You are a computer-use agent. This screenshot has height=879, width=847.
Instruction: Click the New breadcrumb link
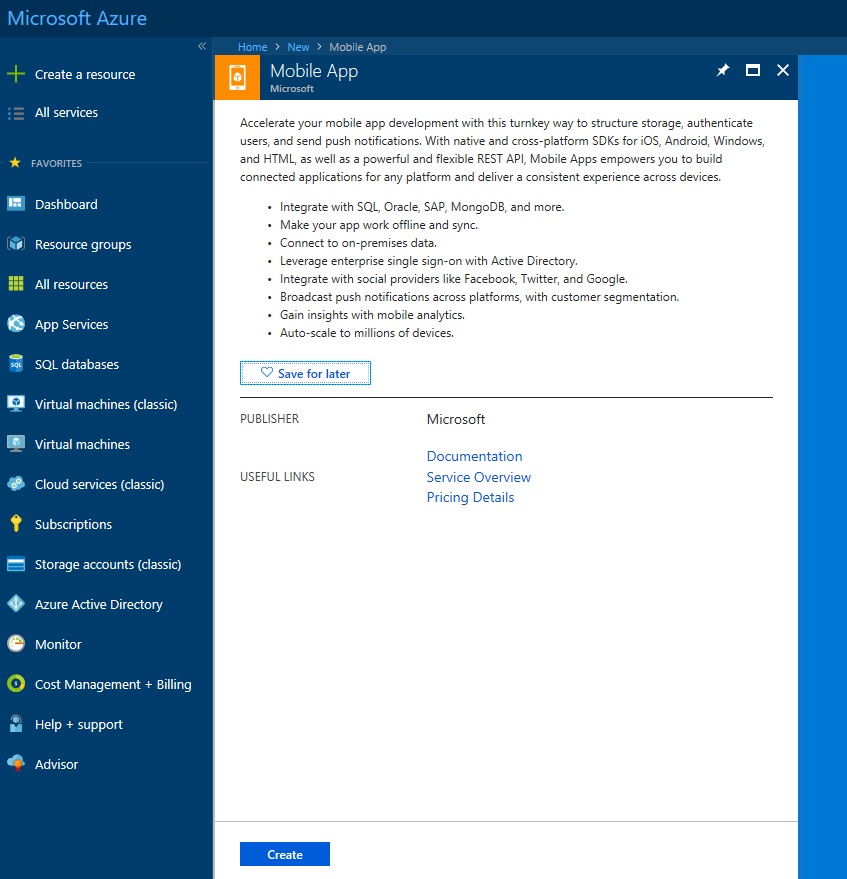pyautogui.click(x=298, y=47)
